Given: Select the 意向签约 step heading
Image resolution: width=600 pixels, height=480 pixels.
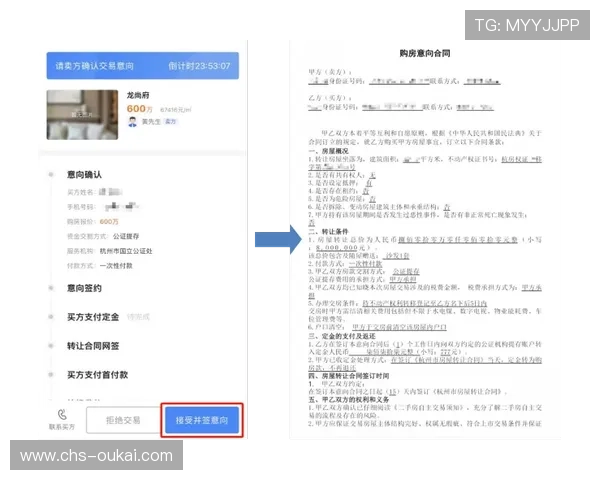Looking at the screenshot, I should pos(84,288).
